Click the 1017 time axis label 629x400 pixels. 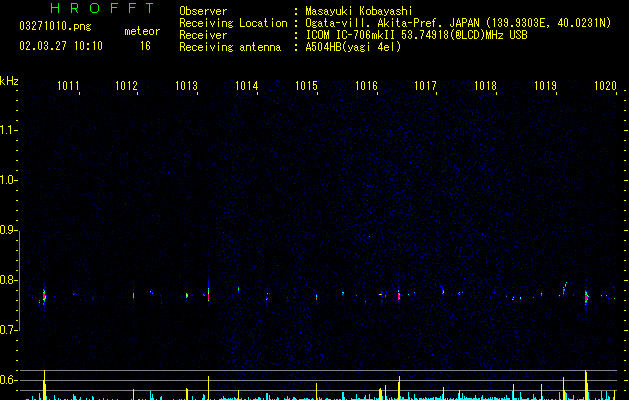[425, 86]
